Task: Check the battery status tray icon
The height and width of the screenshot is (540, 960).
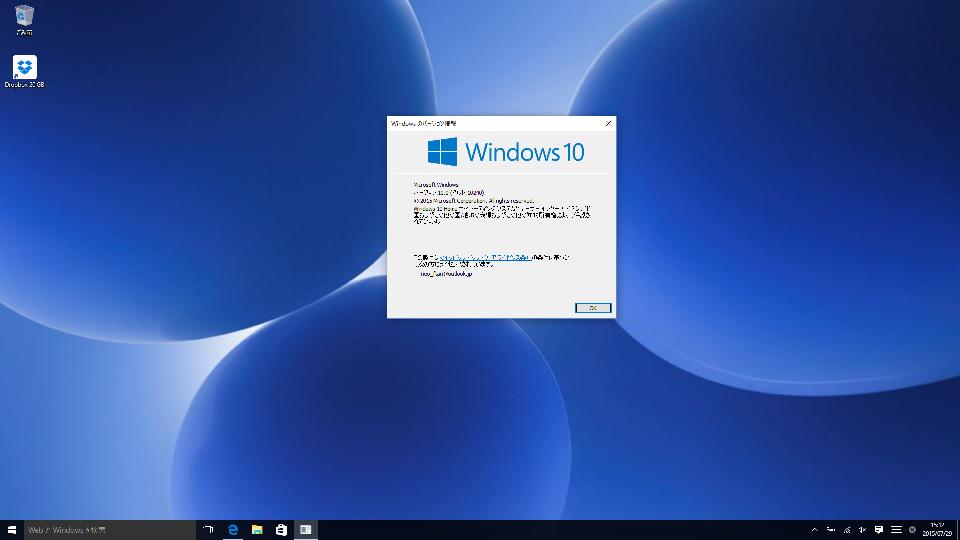Action: click(831, 530)
